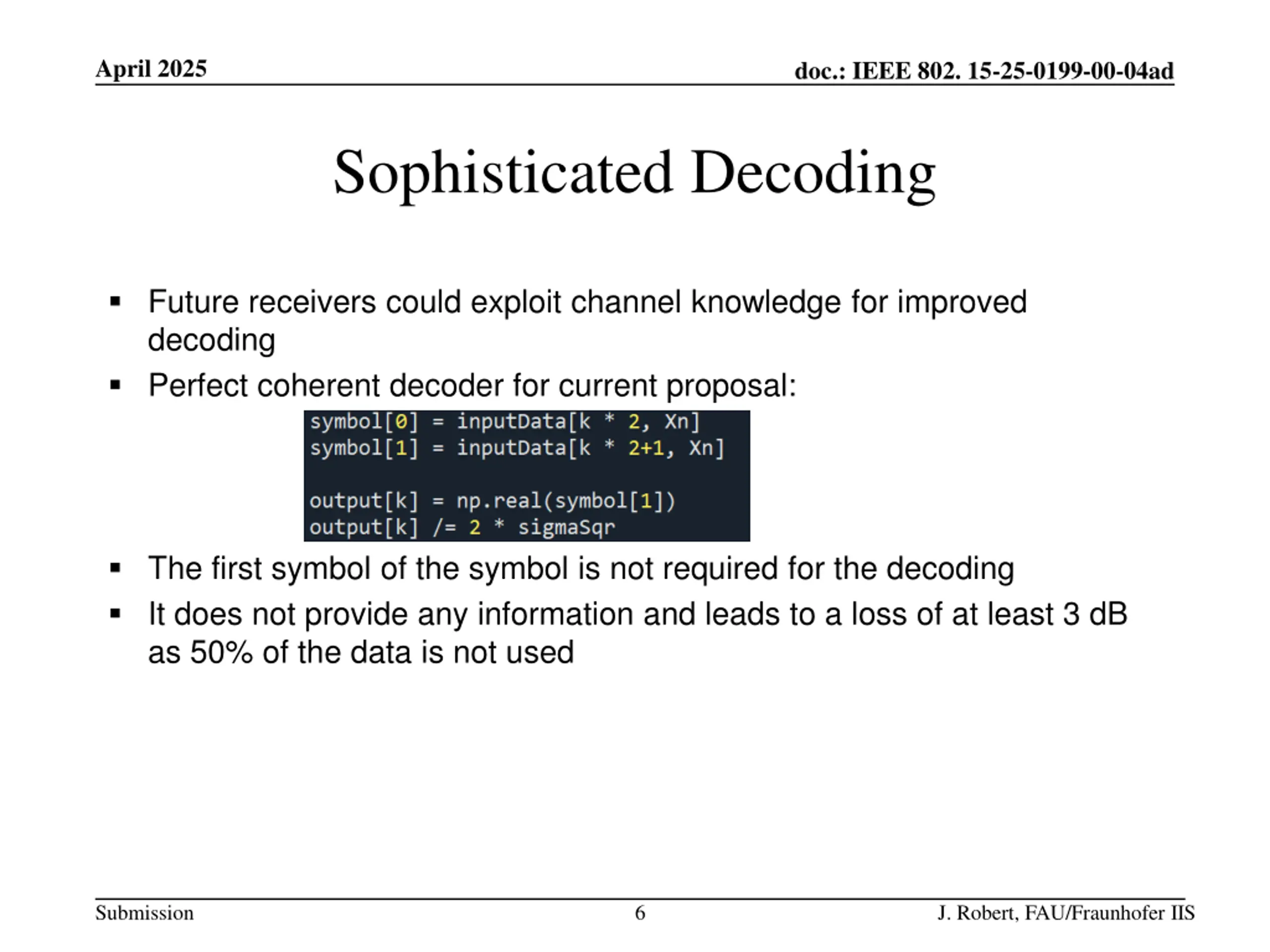Select the Perfect coherent decoder bullet text
Viewport: 1270px width, 952px height.
click(x=472, y=385)
